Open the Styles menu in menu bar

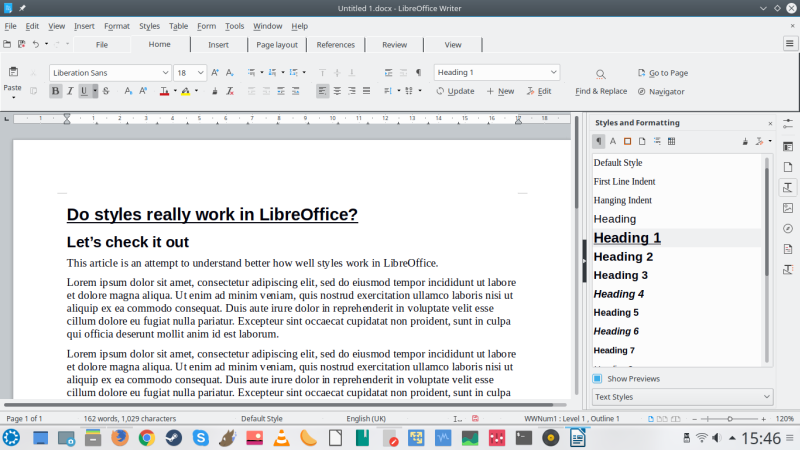tap(149, 25)
